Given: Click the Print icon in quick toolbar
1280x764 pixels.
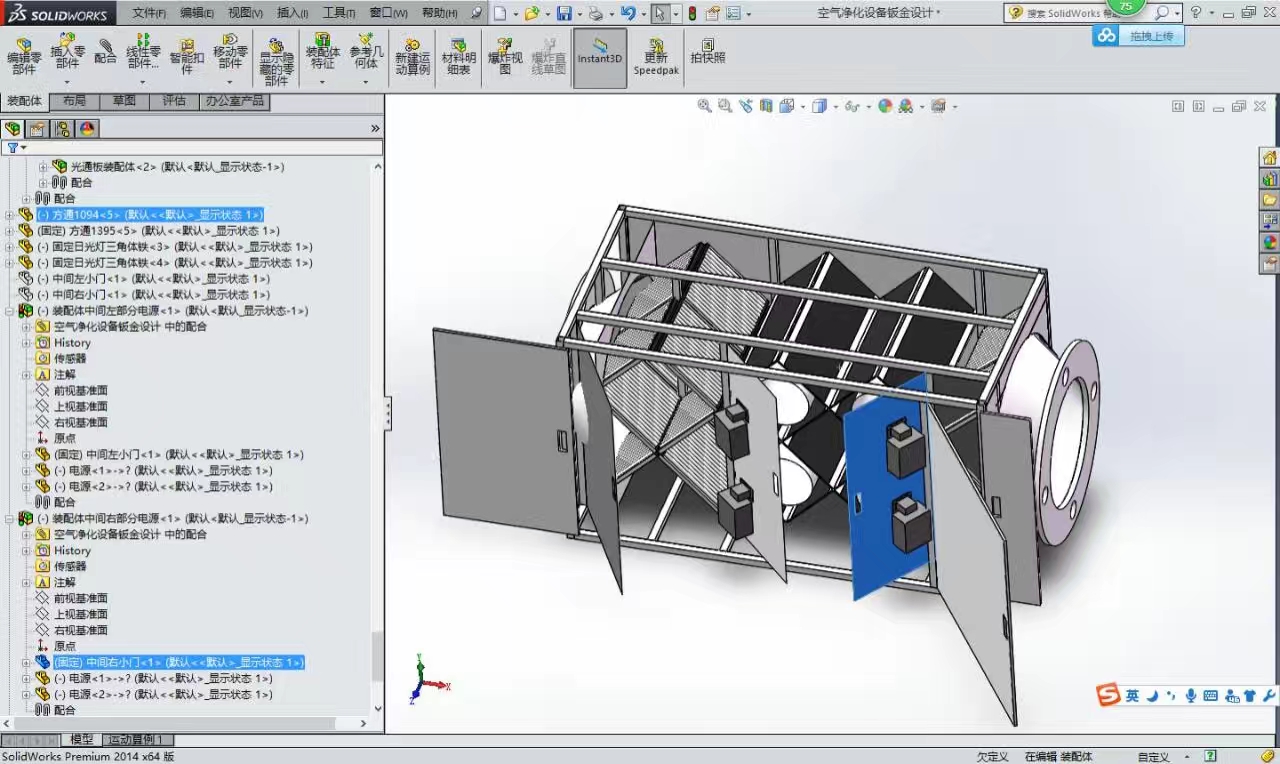Looking at the screenshot, I should [x=596, y=13].
